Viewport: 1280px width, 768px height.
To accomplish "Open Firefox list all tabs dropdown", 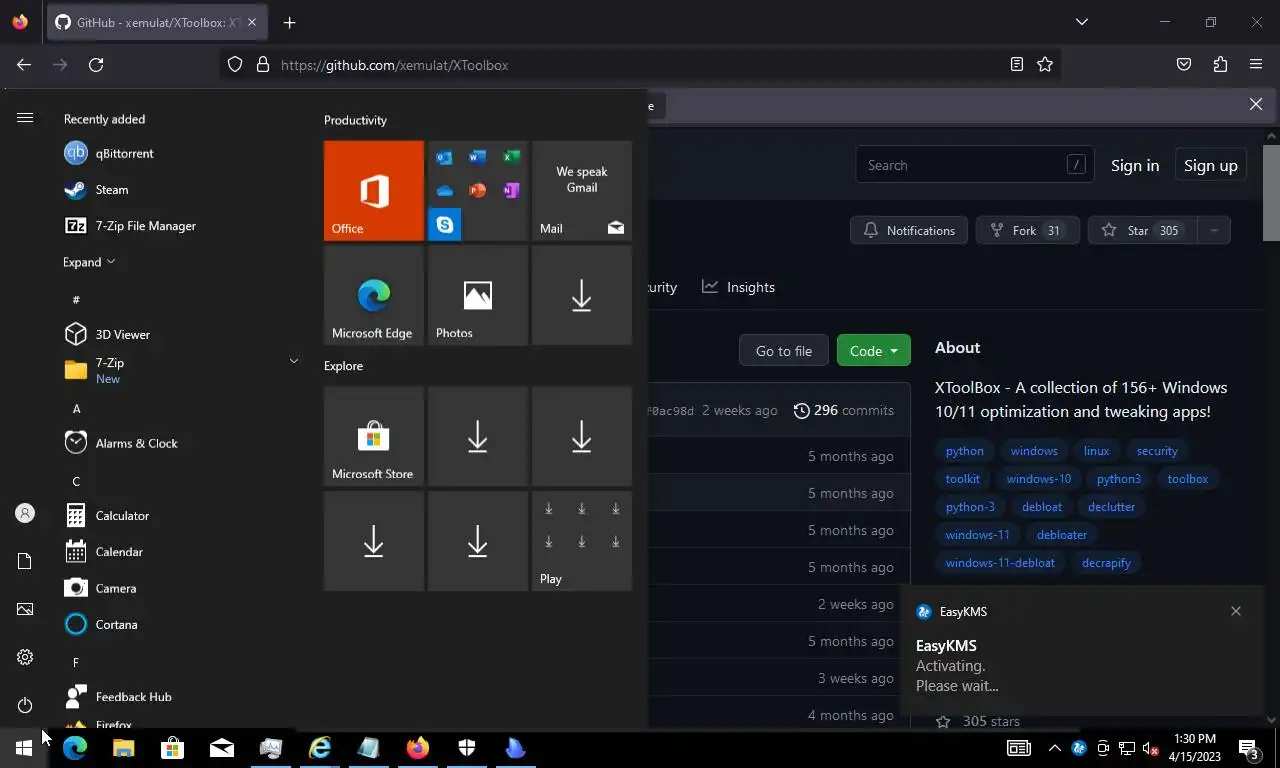I will click(x=1081, y=22).
